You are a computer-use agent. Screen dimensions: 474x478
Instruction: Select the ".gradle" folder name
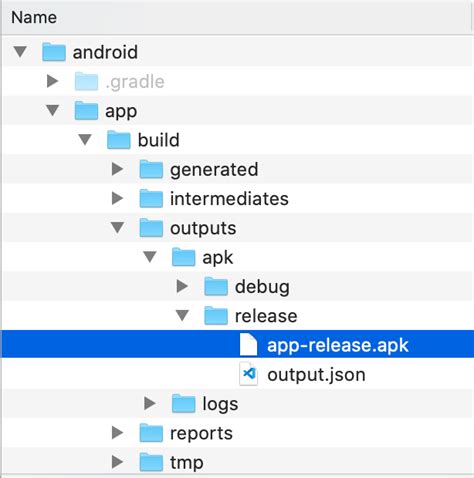click(x=135, y=82)
